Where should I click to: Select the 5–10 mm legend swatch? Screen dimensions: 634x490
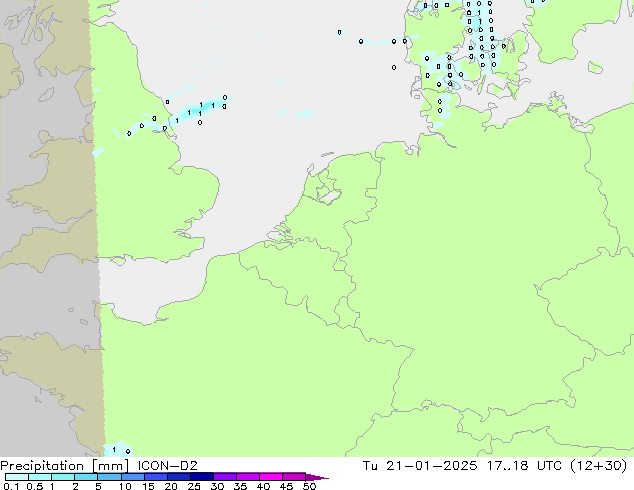[x=109, y=477]
